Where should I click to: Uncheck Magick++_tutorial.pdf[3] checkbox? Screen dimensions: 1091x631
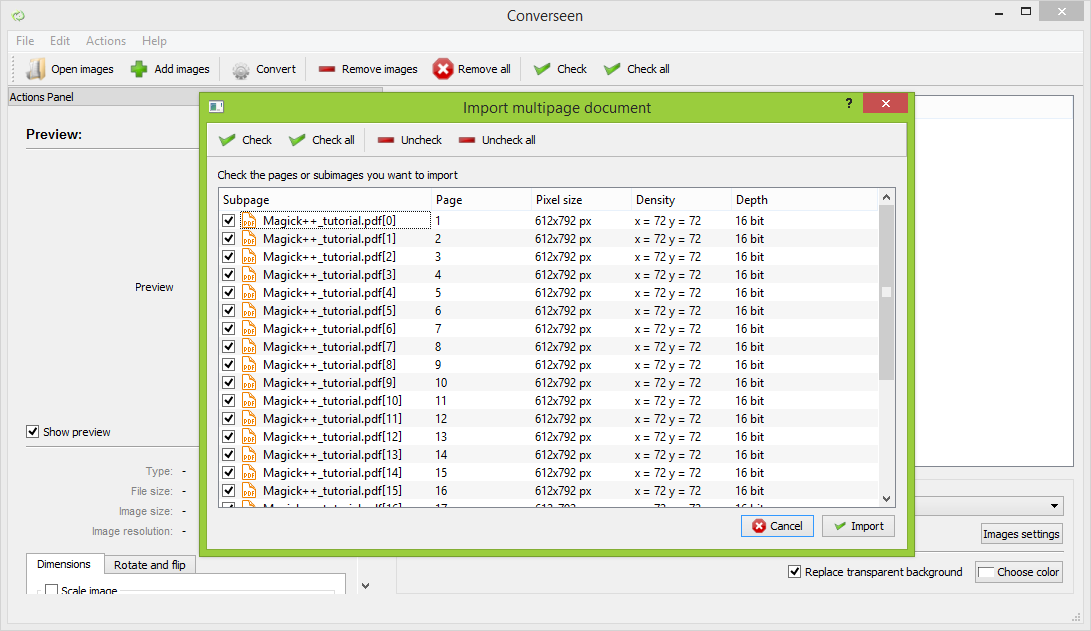click(x=228, y=275)
